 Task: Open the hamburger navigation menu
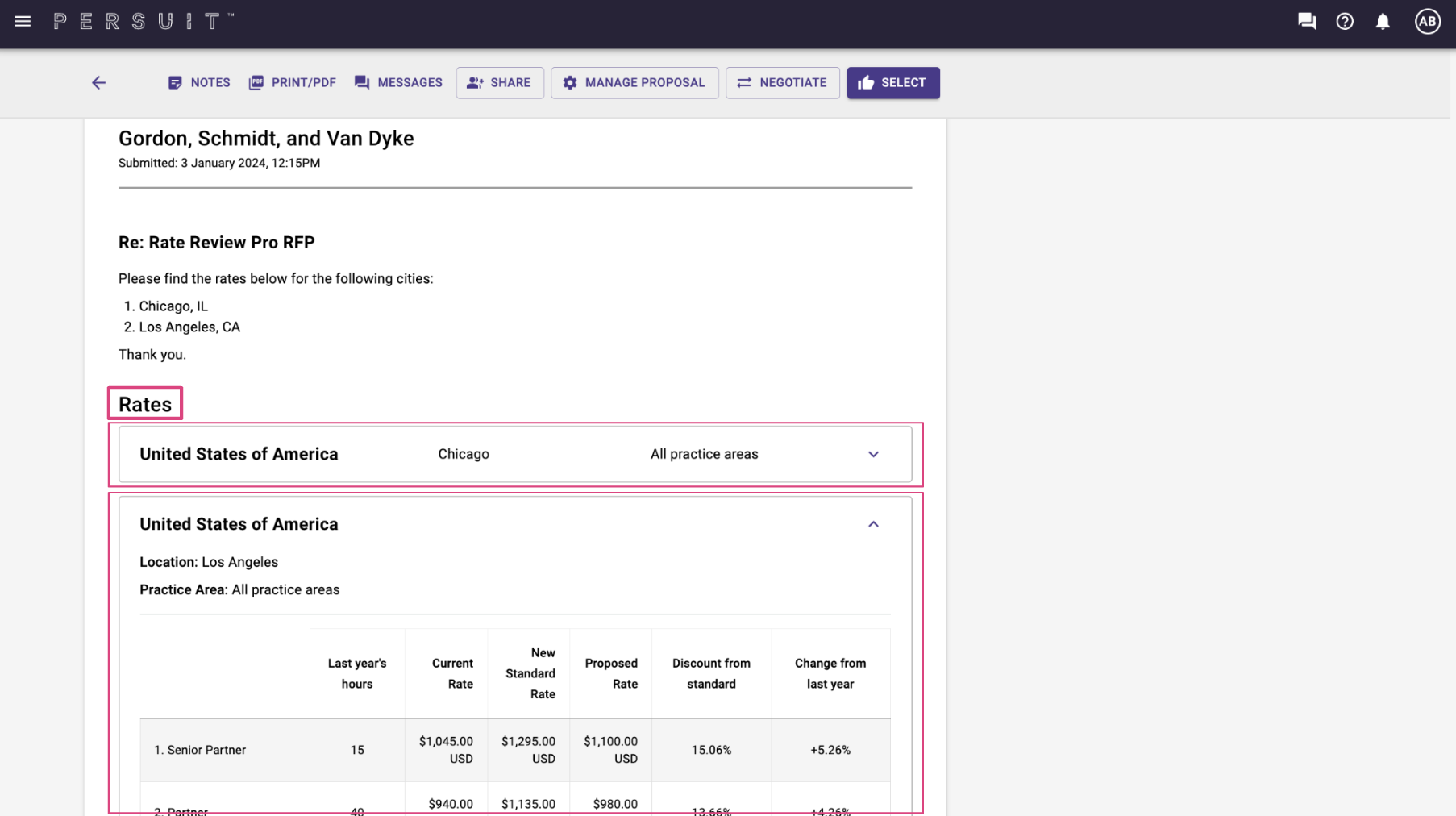click(x=23, y=22)
